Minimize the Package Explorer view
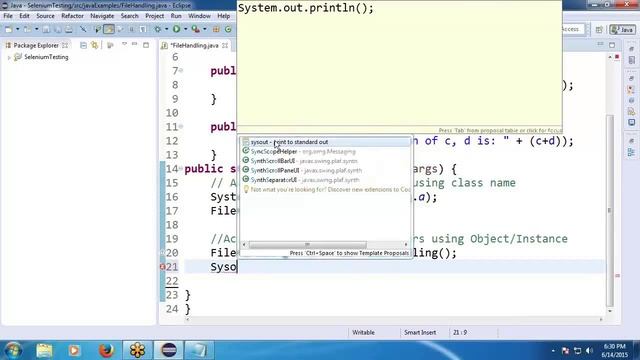Screen dimensions: 640x360 click(135, 44)
